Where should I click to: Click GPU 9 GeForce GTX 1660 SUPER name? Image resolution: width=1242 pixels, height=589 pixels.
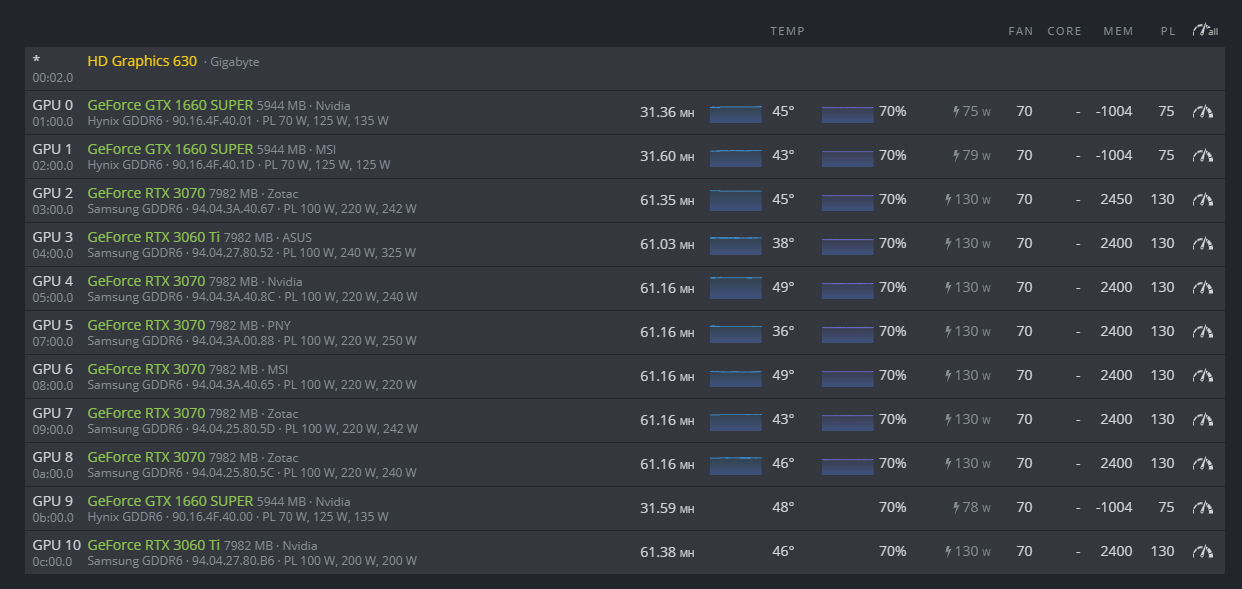click(x=170, y=501)
